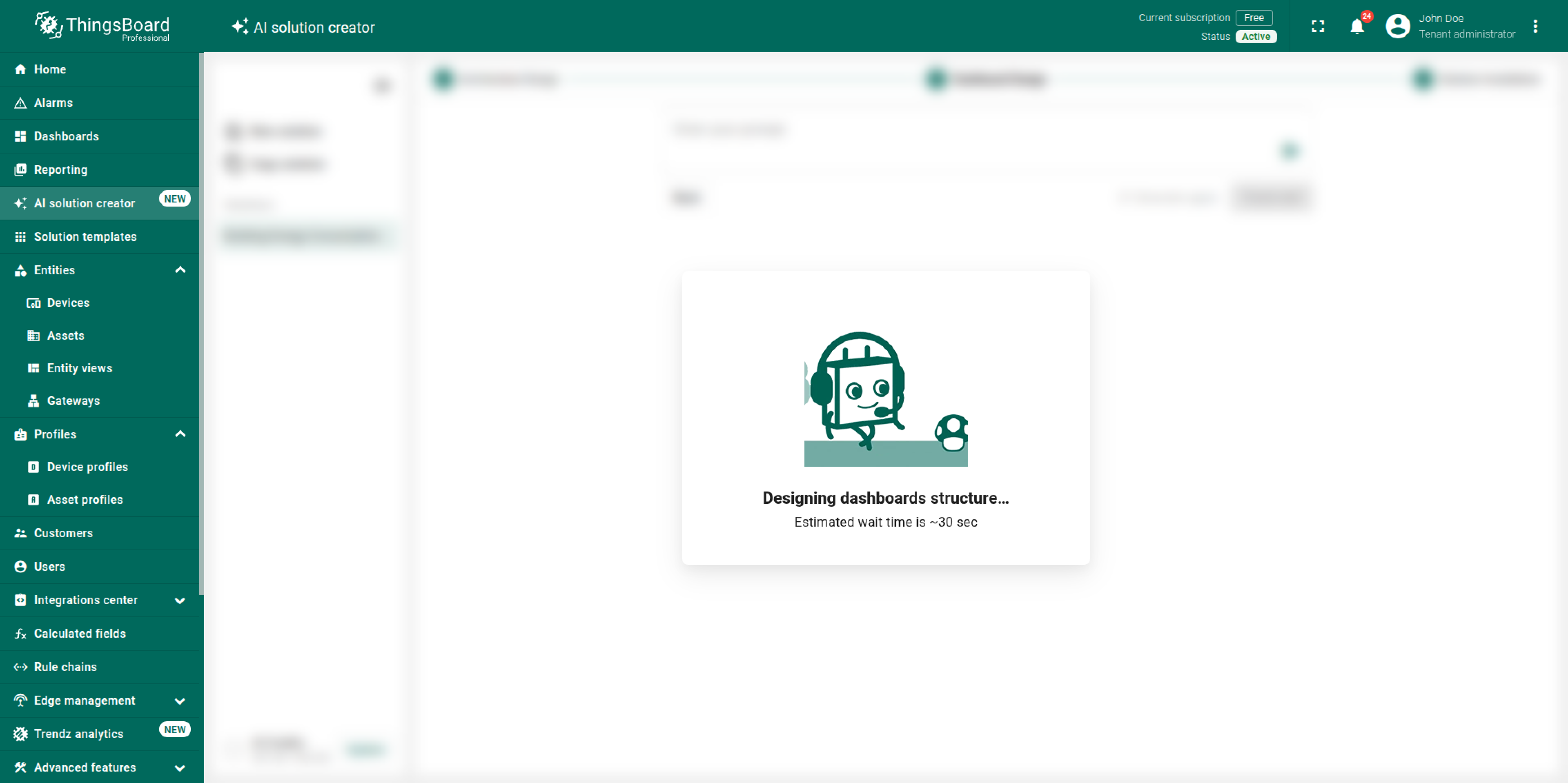Click the Free subscription badge
Viewport: 1568px width, 783px height.
(1253, 18)
